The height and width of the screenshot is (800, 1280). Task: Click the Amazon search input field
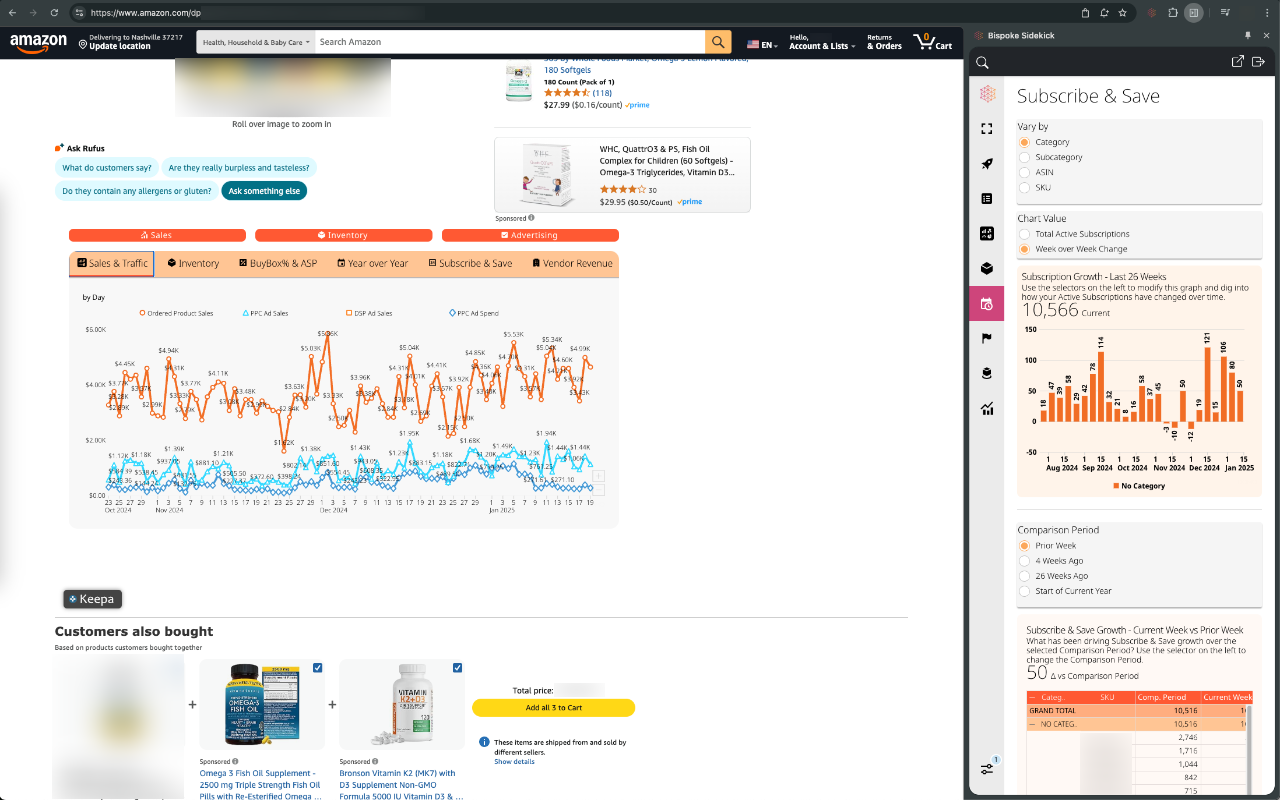point(509,42)
